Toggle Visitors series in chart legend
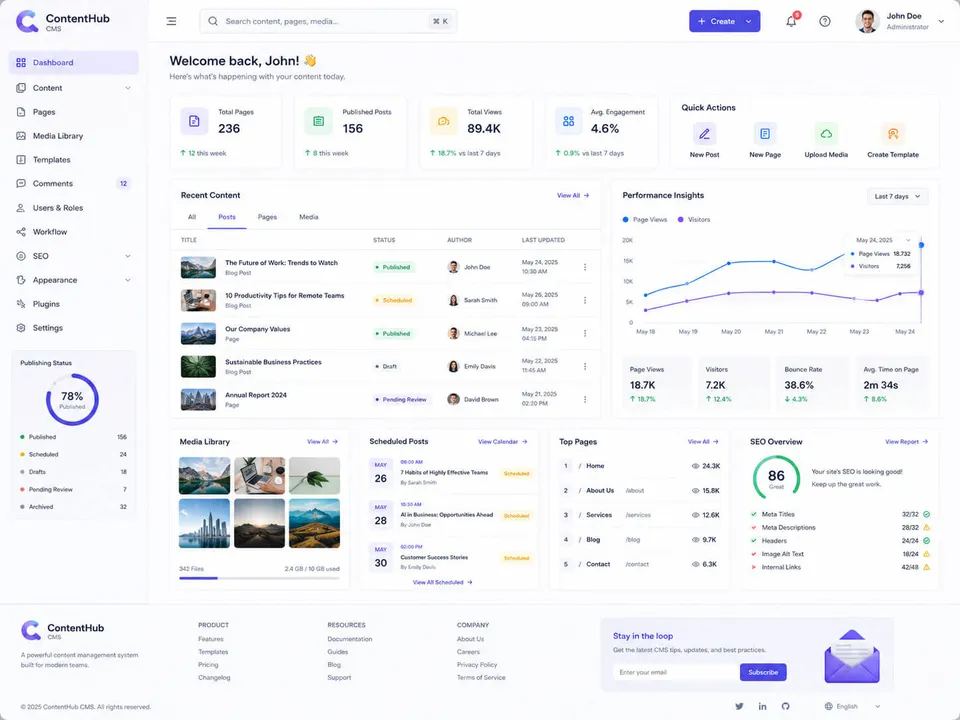 point(694,219)
